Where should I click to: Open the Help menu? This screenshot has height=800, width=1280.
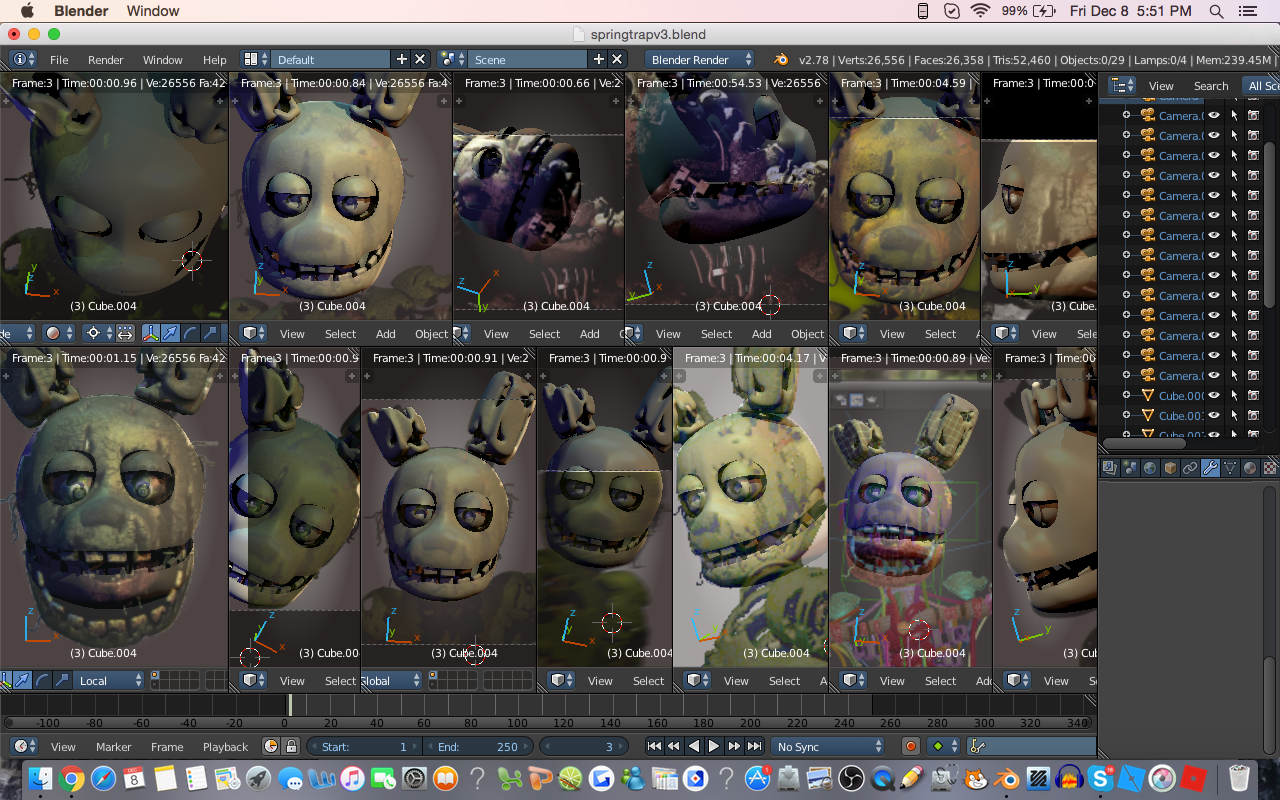coord(215,60)
